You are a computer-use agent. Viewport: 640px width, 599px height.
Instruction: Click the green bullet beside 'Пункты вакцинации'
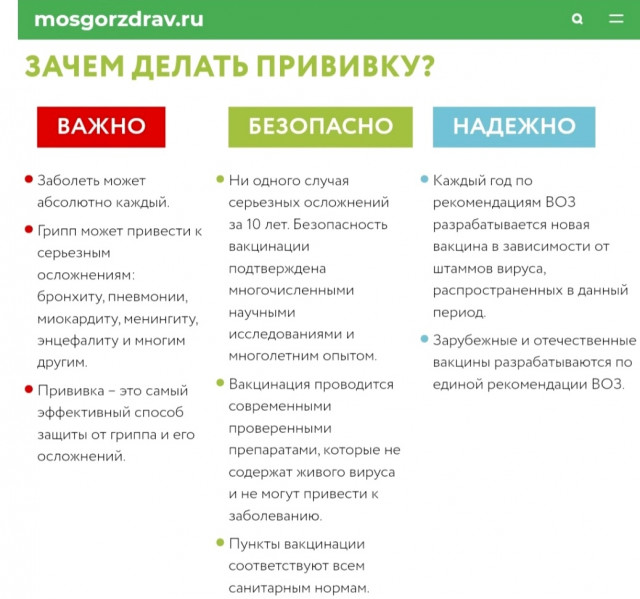point(220,543)
